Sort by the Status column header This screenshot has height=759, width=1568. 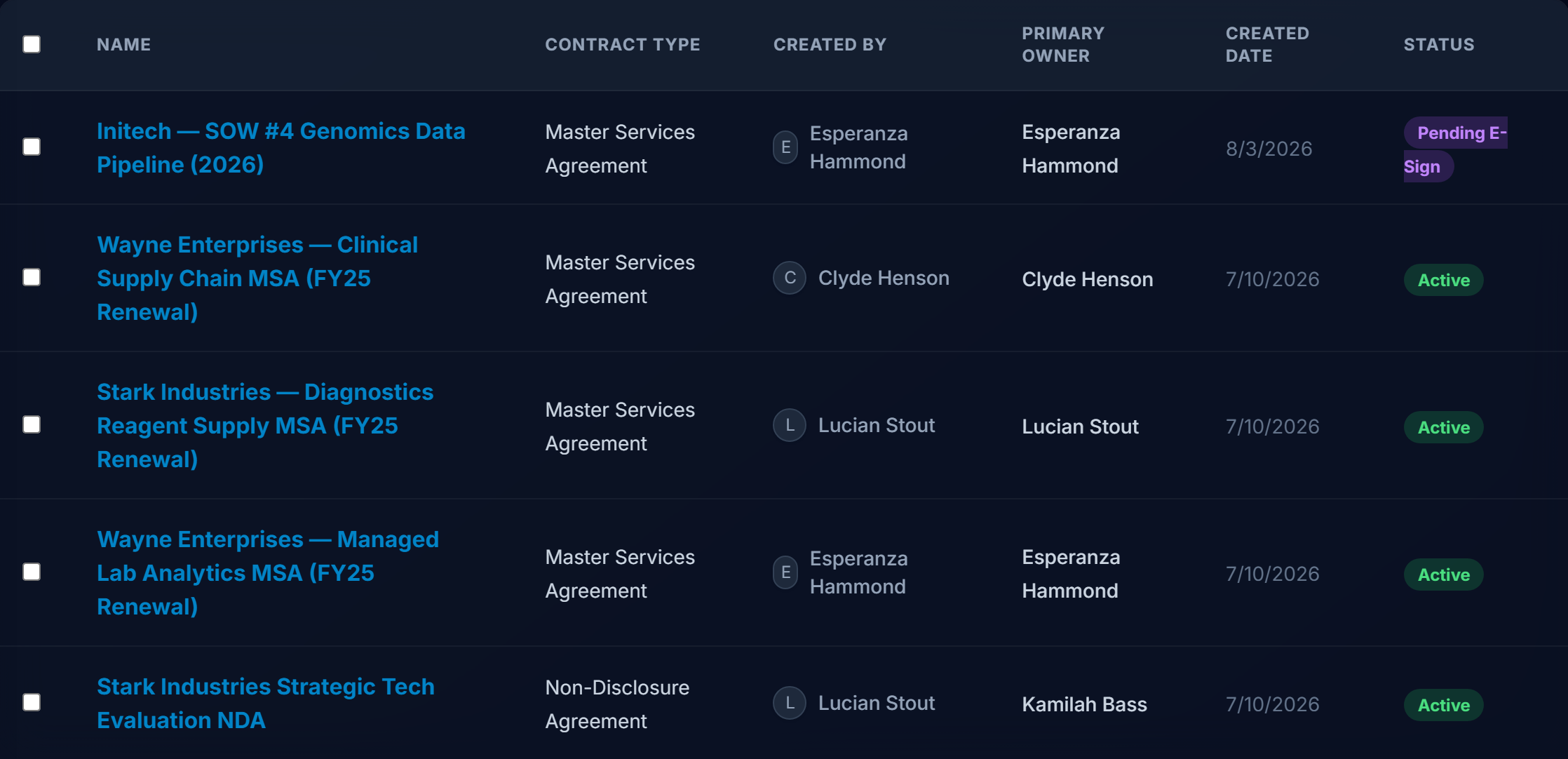tap(1439, 44)
